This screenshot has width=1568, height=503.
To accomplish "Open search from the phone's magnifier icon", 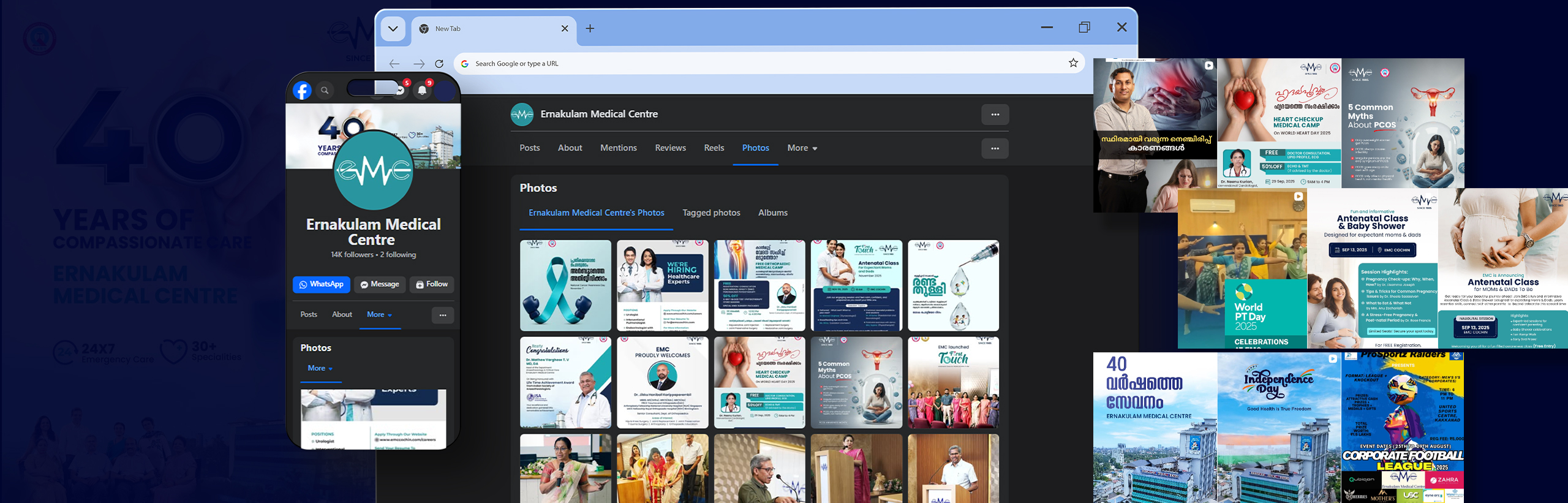I will point(325,91).
